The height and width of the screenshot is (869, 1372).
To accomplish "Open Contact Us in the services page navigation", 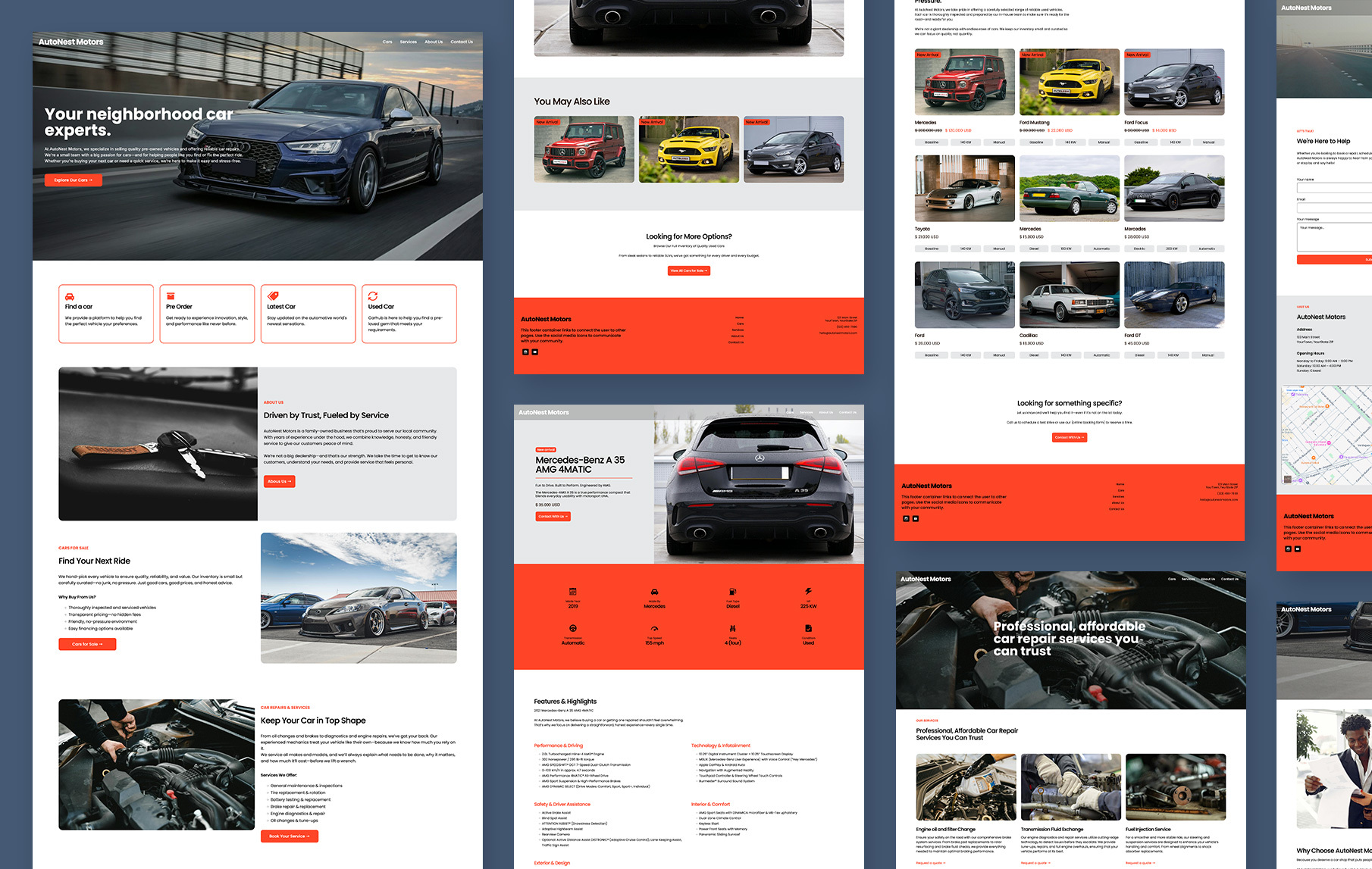I will [1229, 579].
